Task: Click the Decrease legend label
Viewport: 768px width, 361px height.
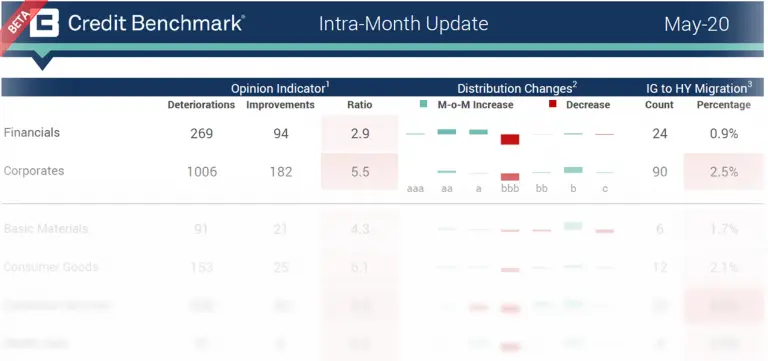Action: click(588, 105)
